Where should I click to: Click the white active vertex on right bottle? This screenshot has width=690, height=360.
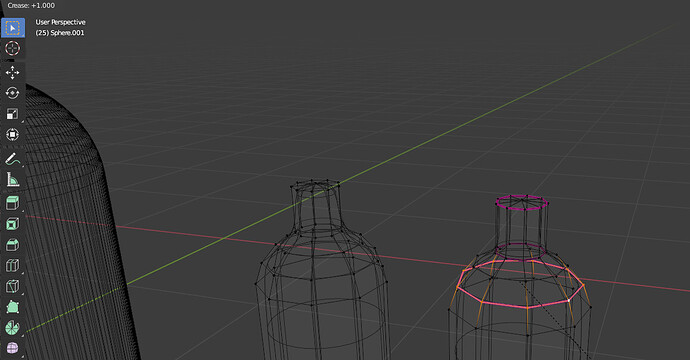(x=569, y=300)
